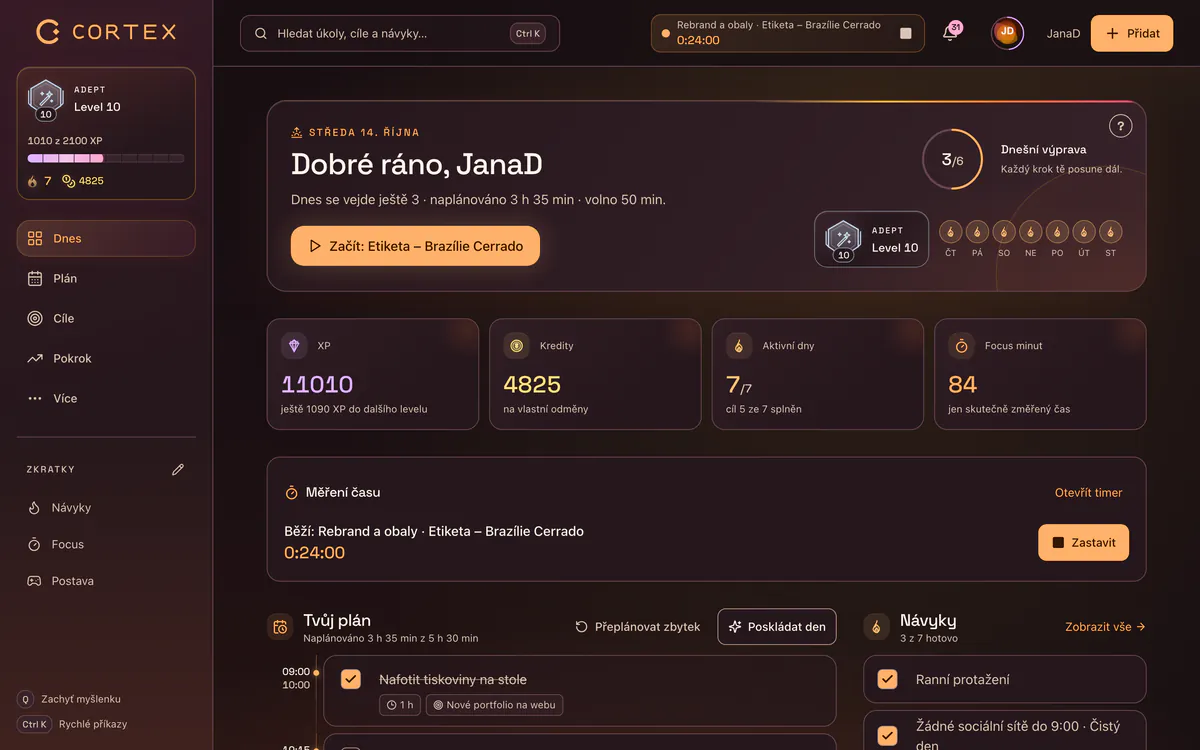Open Návyky shortcut
Screen dimensions: 1200x750
(106, 508)
